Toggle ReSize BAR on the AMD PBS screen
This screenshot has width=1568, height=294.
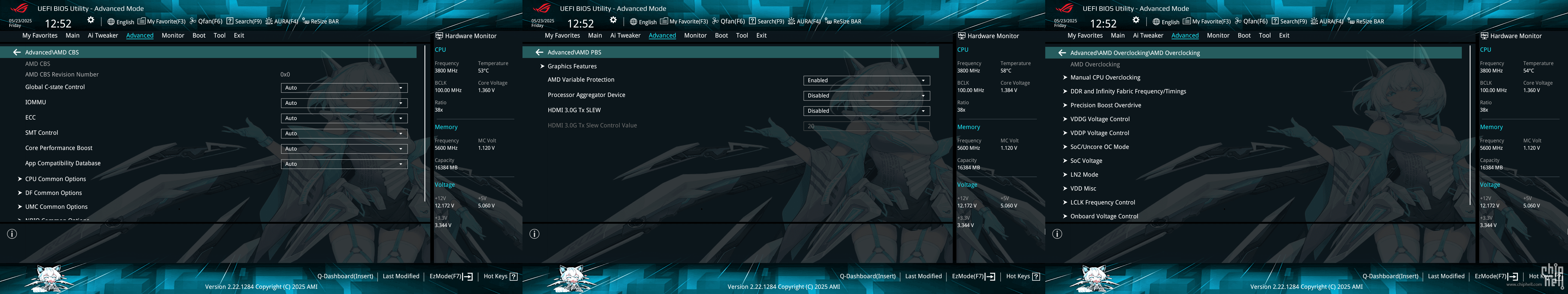point(842,21)
